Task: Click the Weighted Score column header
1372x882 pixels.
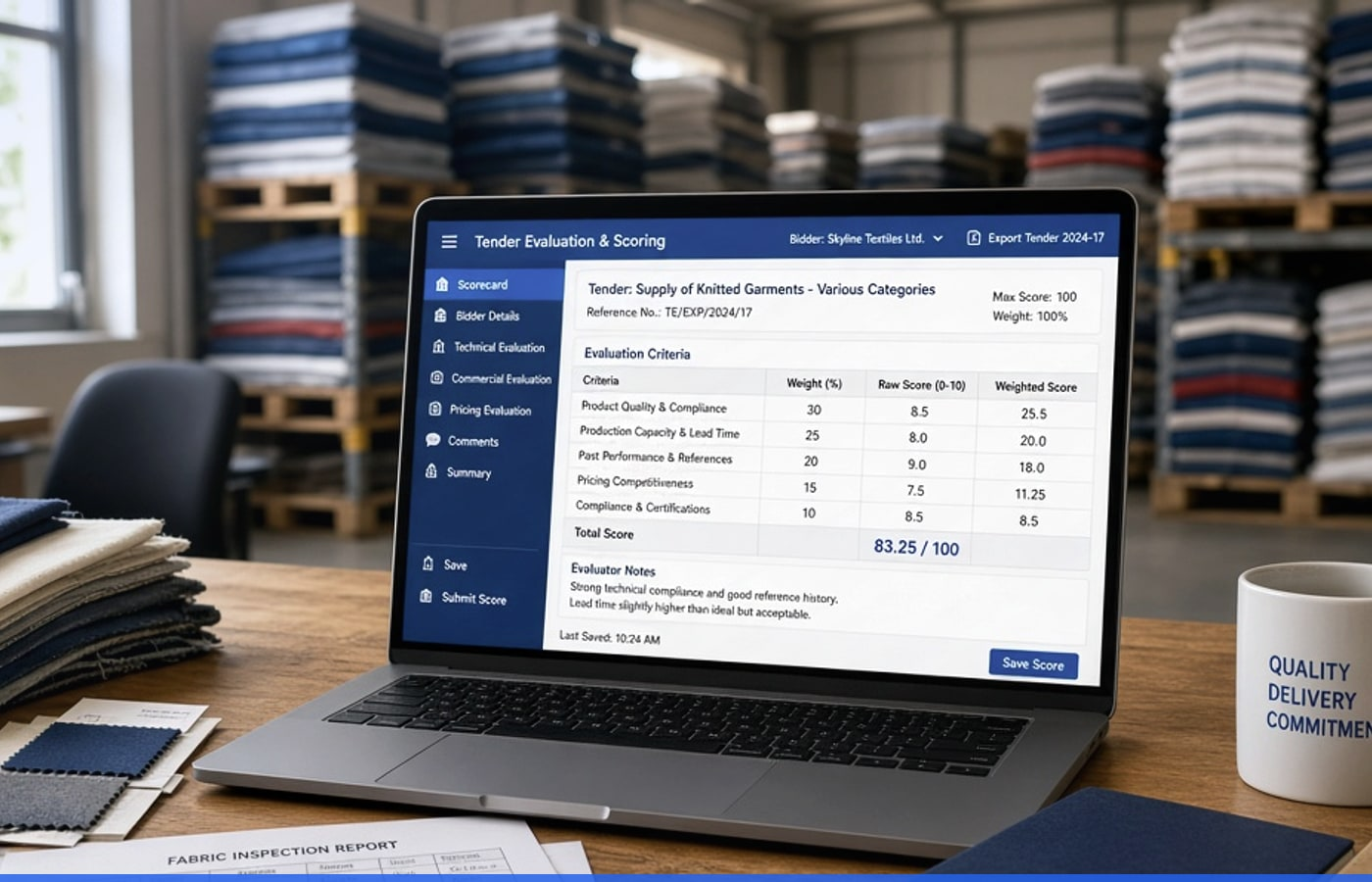Action: tap(1036, 387)
